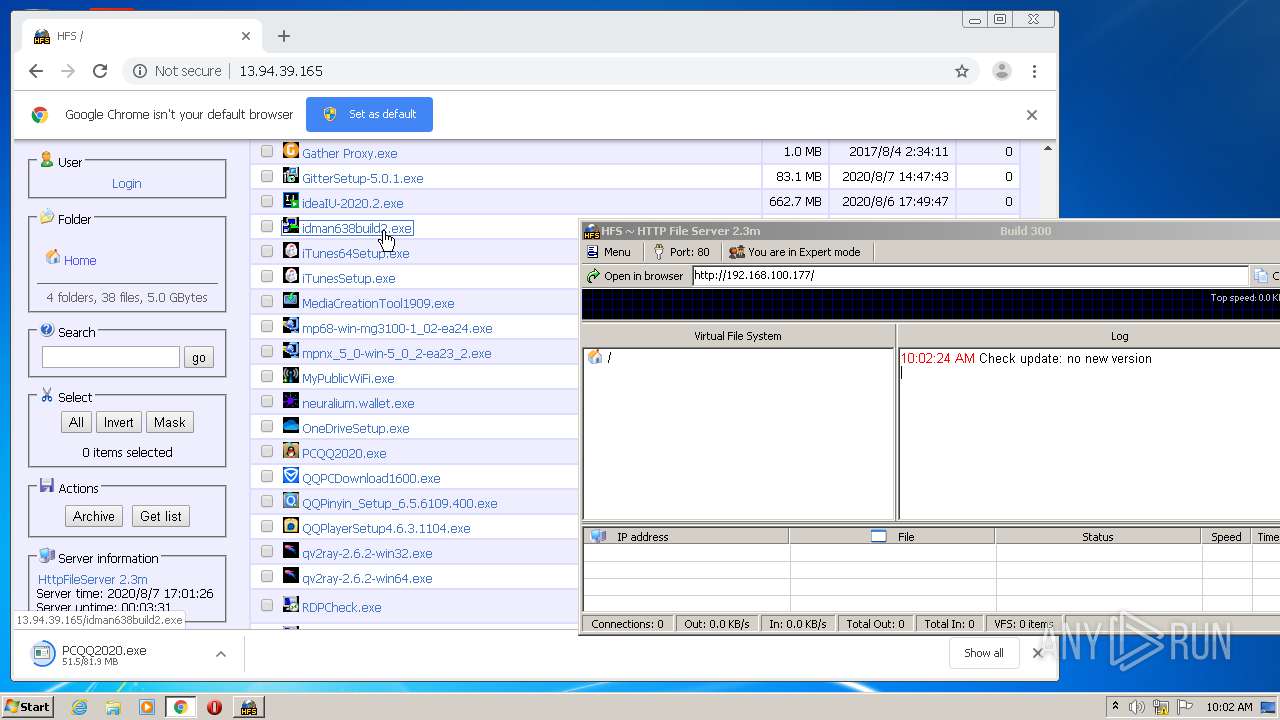Click Invert selection button
The image size is (1280, 720).
(118, 422)
